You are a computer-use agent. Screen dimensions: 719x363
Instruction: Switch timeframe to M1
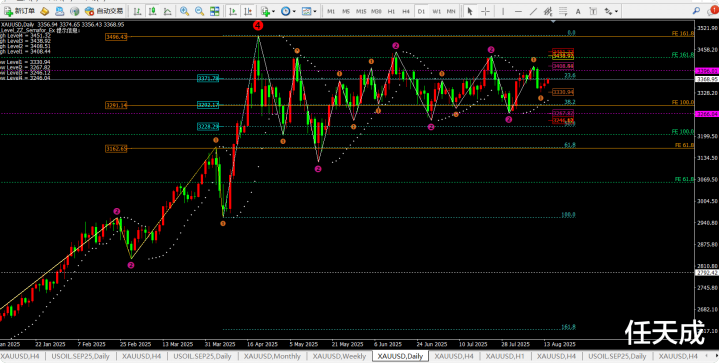click(331, 11)
